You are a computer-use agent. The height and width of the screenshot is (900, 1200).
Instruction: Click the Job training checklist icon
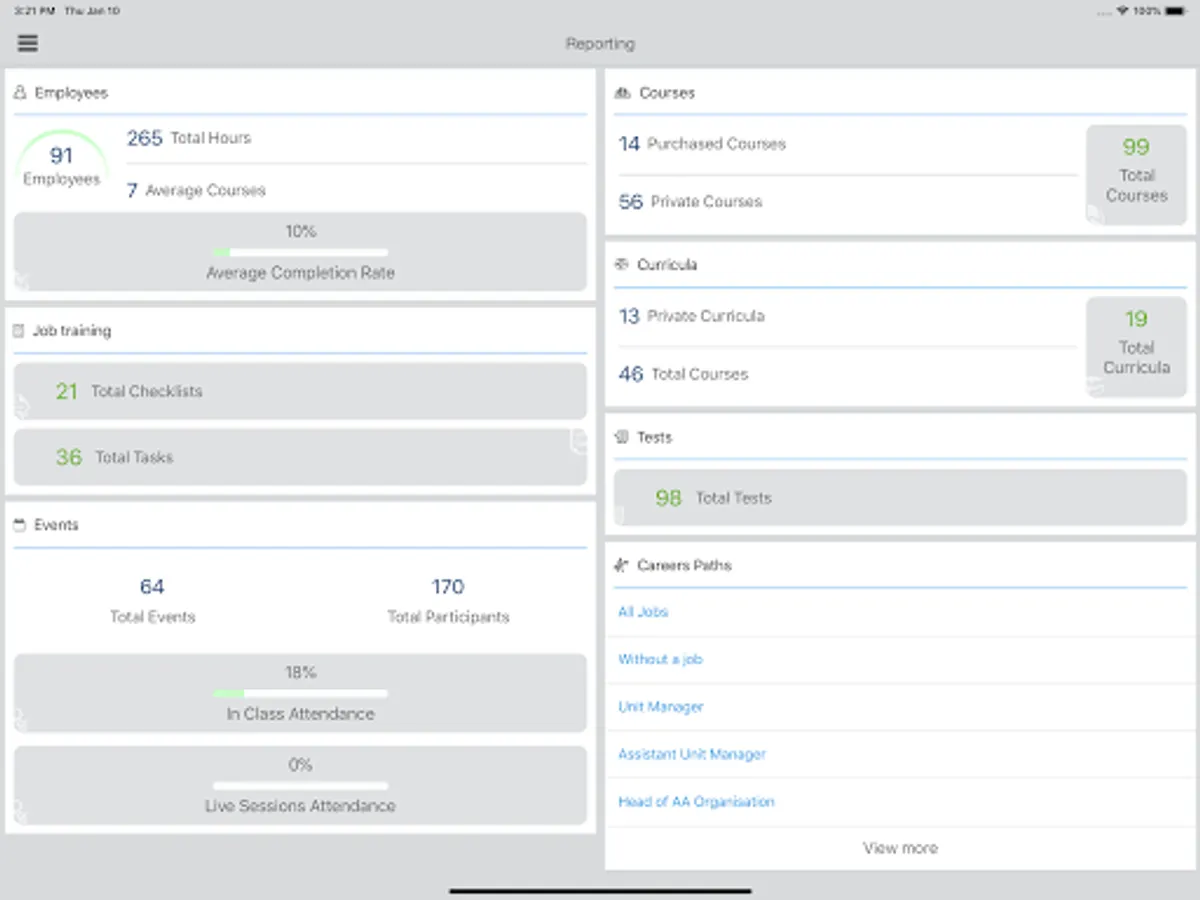(17, 330)
